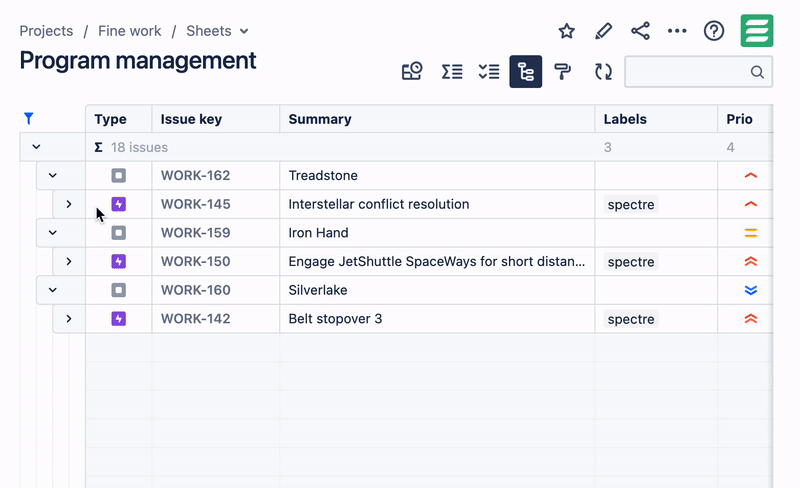The image size is (800, 488).
Task: Click the checklist toolbar icon
Action: click(489, 71)
